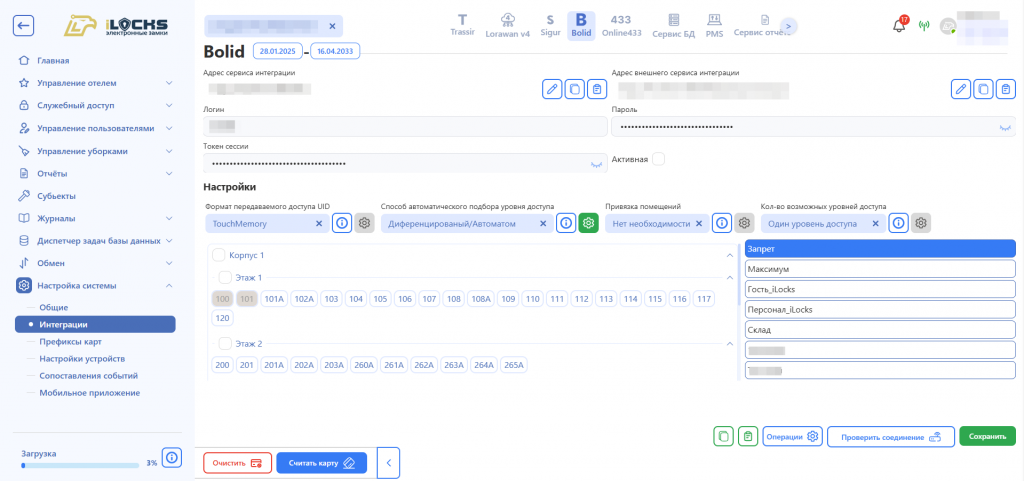Switch to Online433 integration tab
This screenshot has height=481, width=1024.
[x=622, y=25]
